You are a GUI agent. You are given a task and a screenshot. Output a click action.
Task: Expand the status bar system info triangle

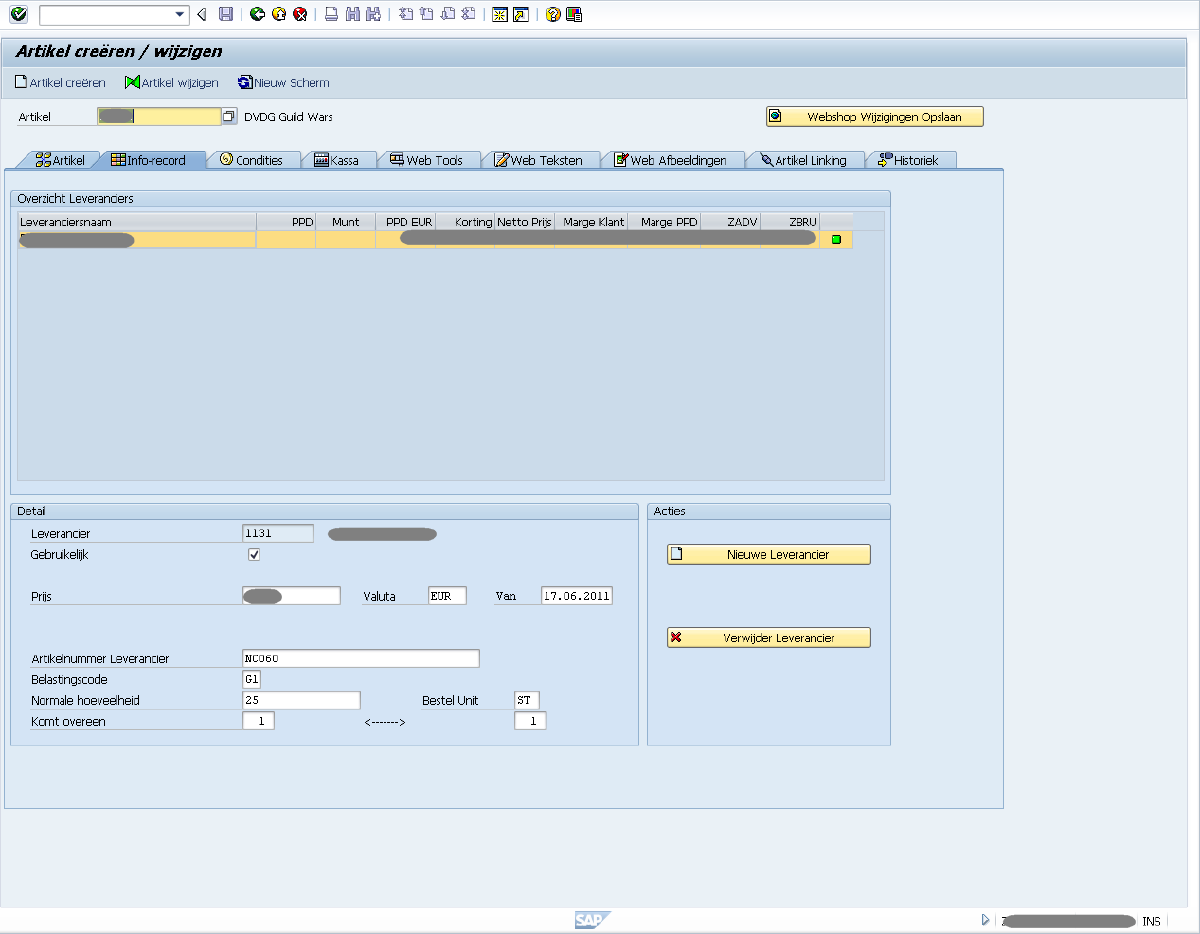point(985,920)
